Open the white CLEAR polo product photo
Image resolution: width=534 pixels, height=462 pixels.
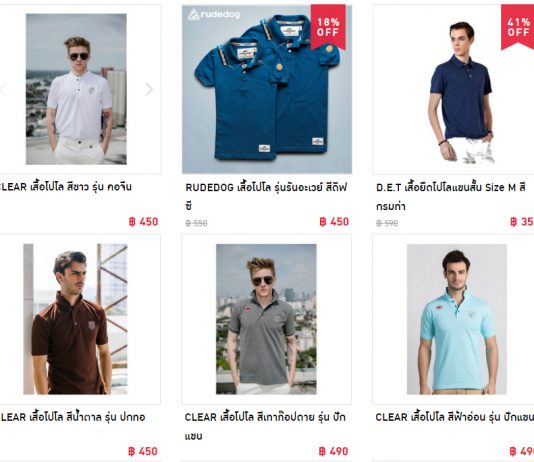point(76,89)
